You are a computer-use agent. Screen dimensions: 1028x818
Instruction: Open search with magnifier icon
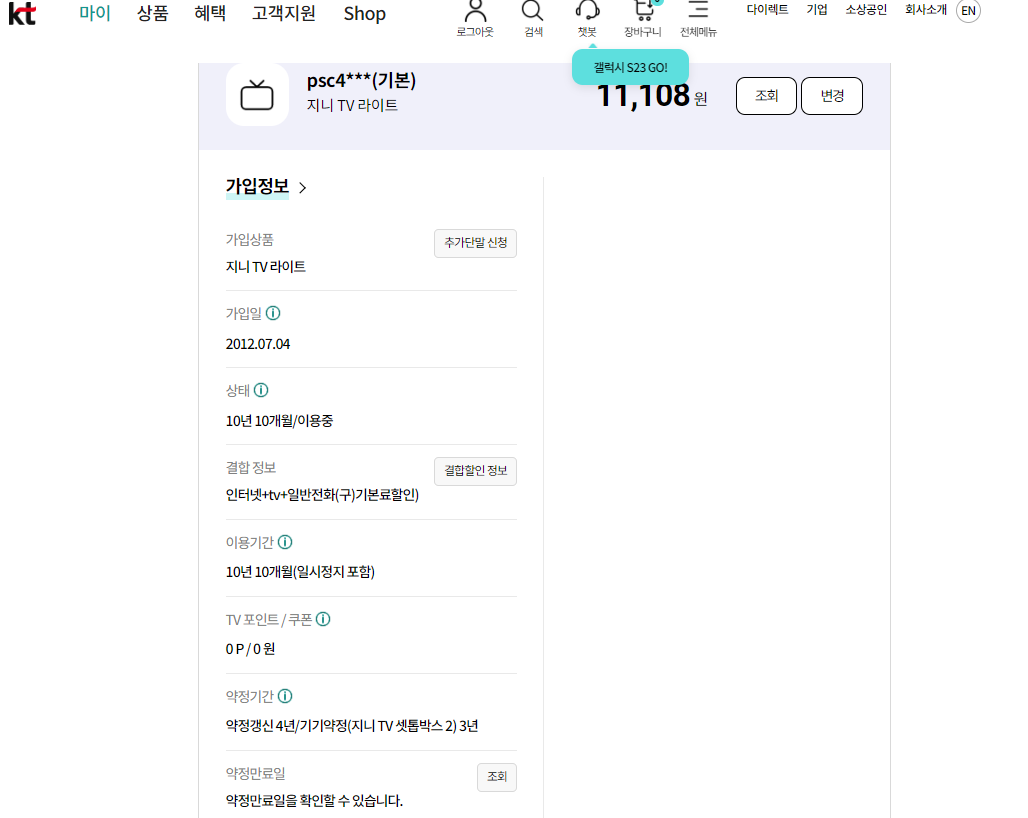tap(533, 11)
